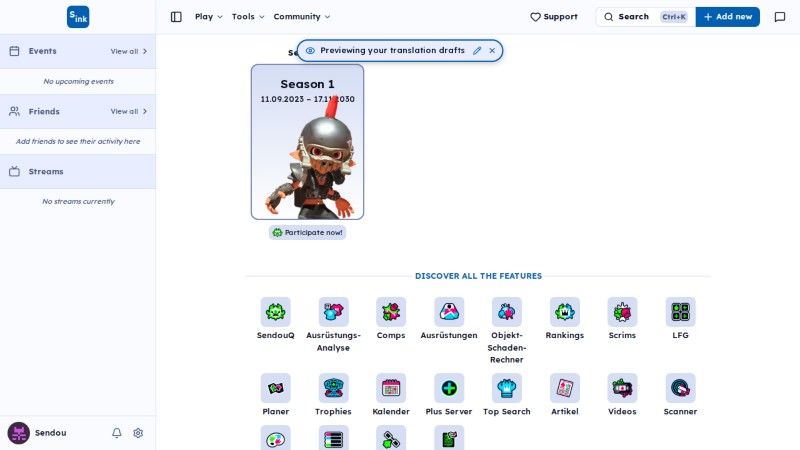Open the Rankings feature icon
Viewport: 800px width, 450px height.
point(564,312)
